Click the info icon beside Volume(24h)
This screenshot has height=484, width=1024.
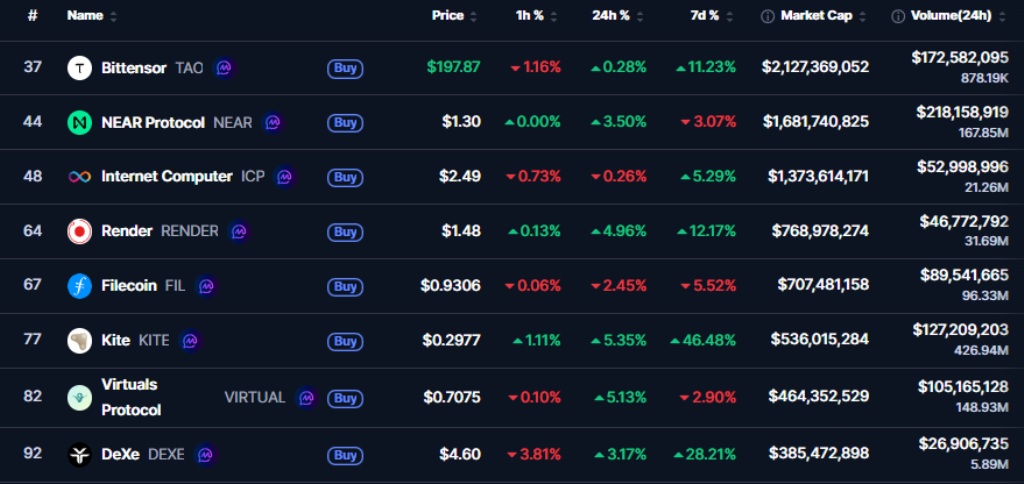point(897,16)
